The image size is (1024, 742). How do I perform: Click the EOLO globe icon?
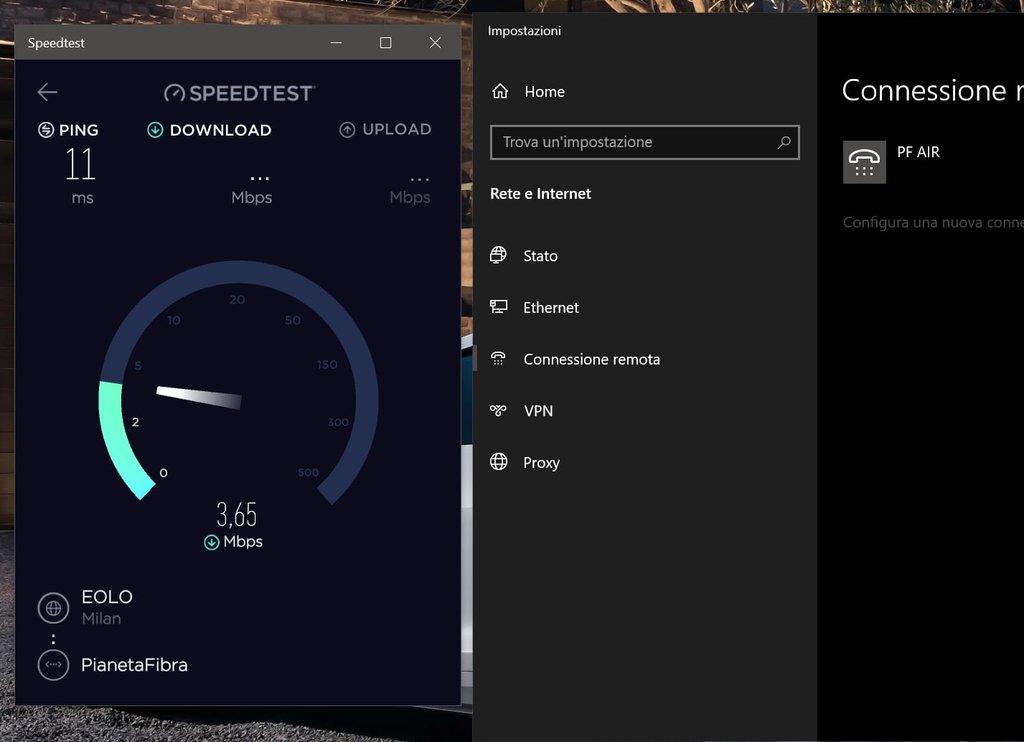click(x=53, y=607)
